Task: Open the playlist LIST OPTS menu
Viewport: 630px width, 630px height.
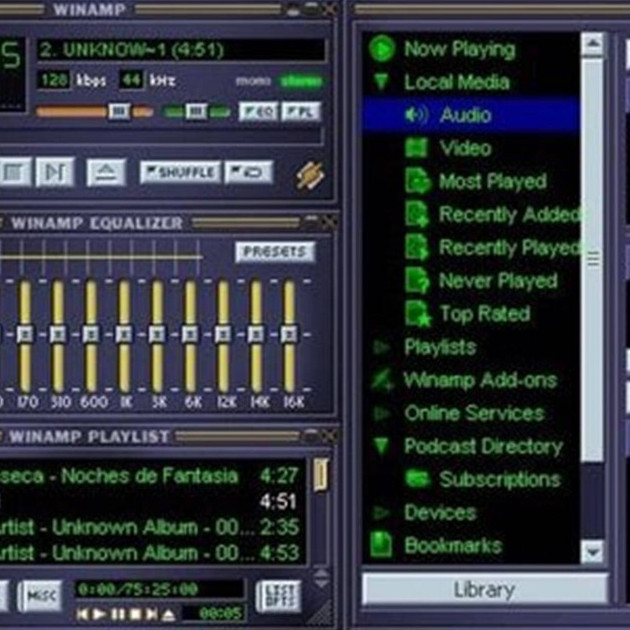Action: coord(278,596)
